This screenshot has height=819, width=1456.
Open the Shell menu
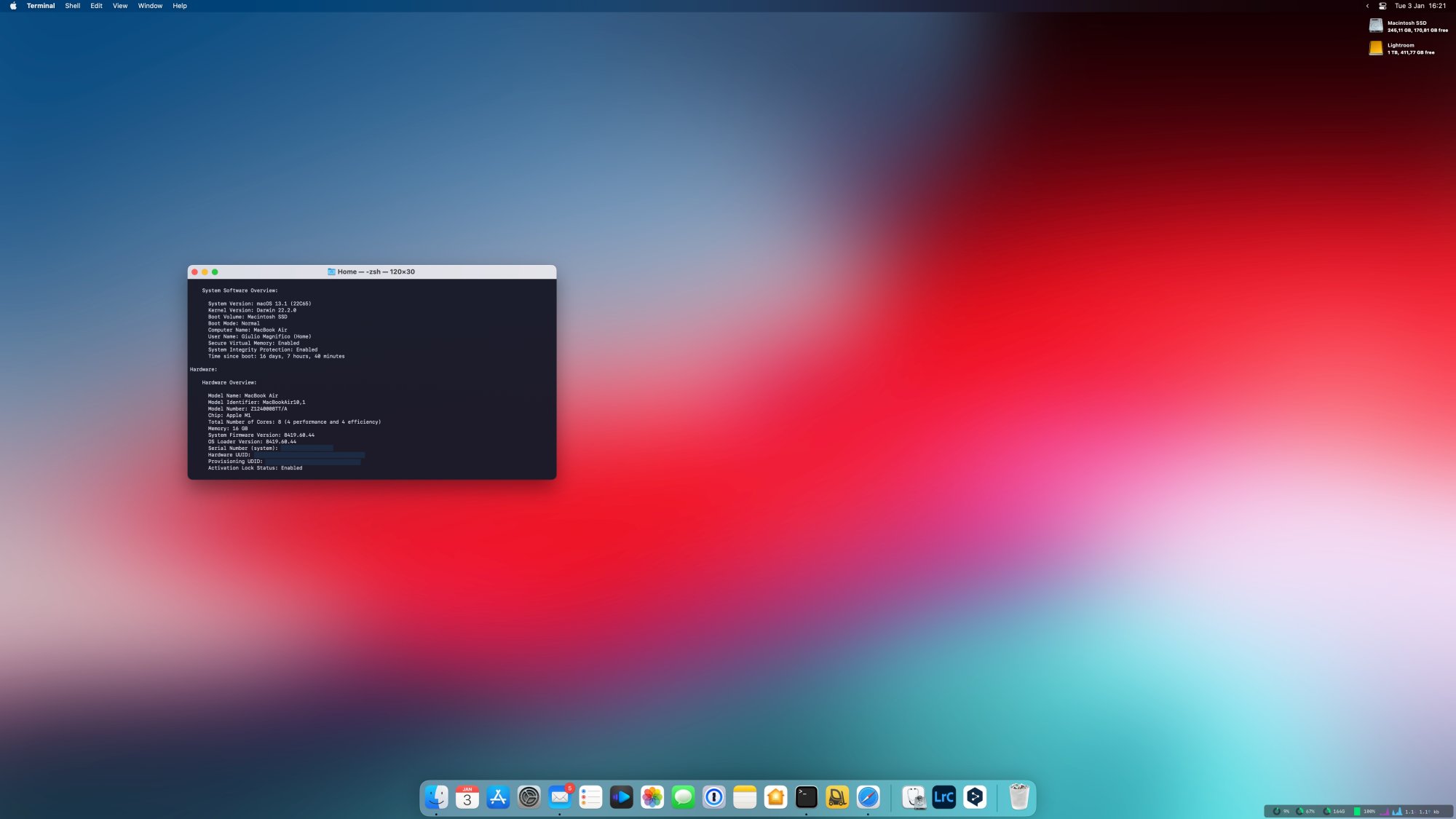(x=73, y=6)
